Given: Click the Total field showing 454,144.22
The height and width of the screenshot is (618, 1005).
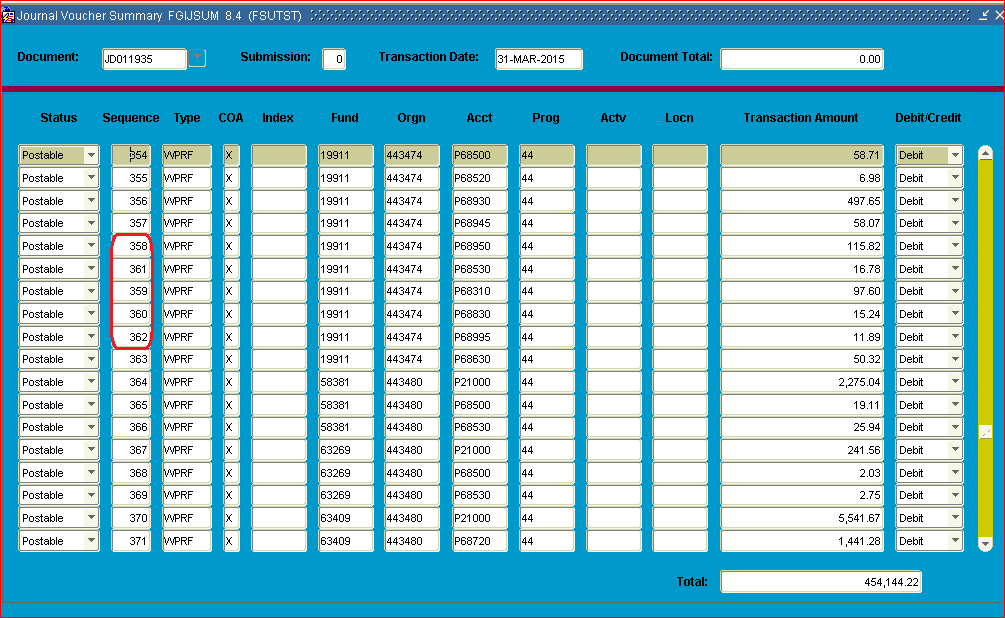Looking at the screenshot, I should tap(821, 582).
